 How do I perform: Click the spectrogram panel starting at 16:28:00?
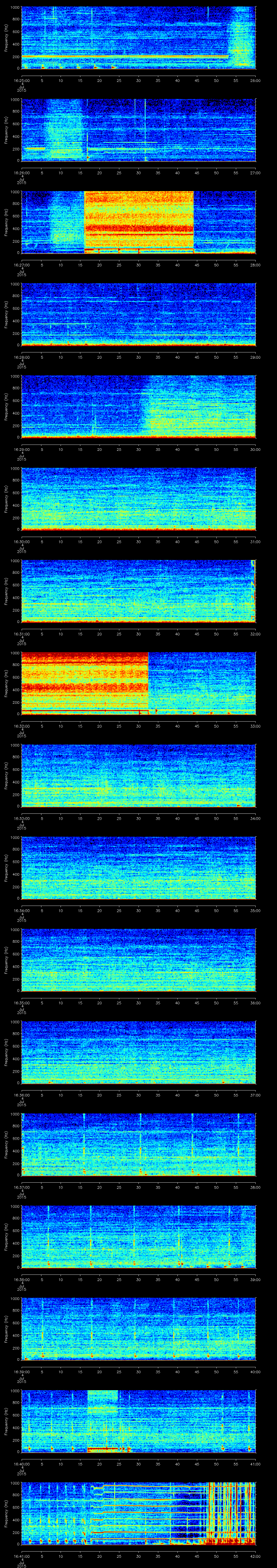tap(138, 315)
